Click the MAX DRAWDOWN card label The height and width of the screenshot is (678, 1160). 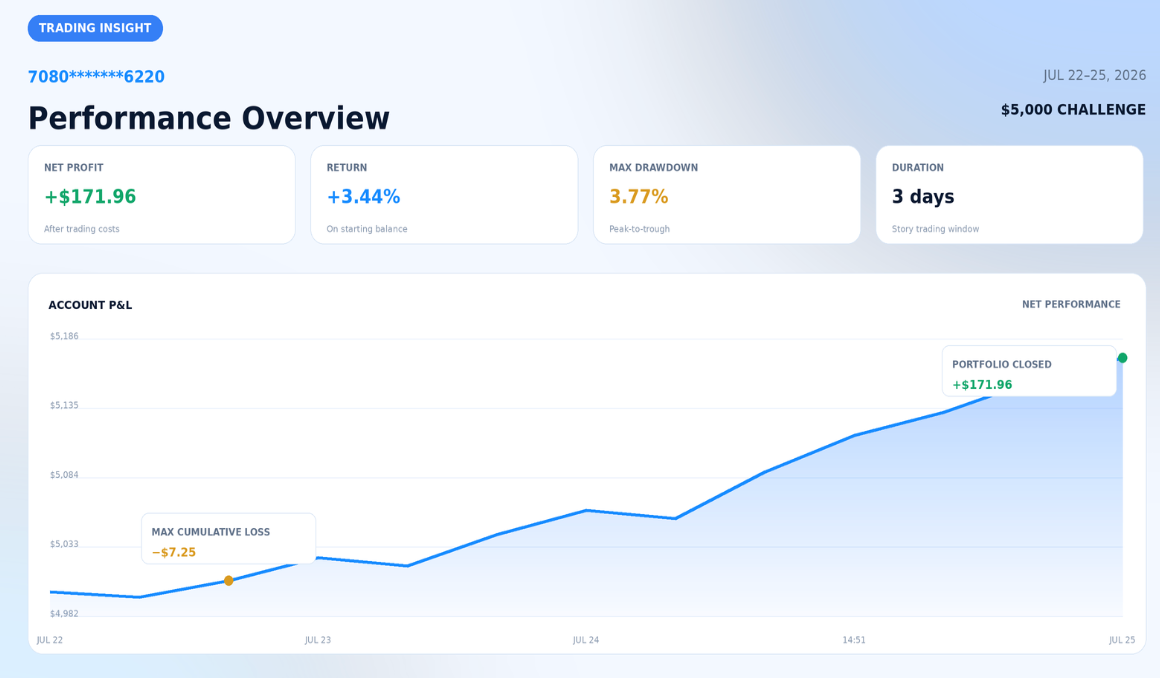653,168
